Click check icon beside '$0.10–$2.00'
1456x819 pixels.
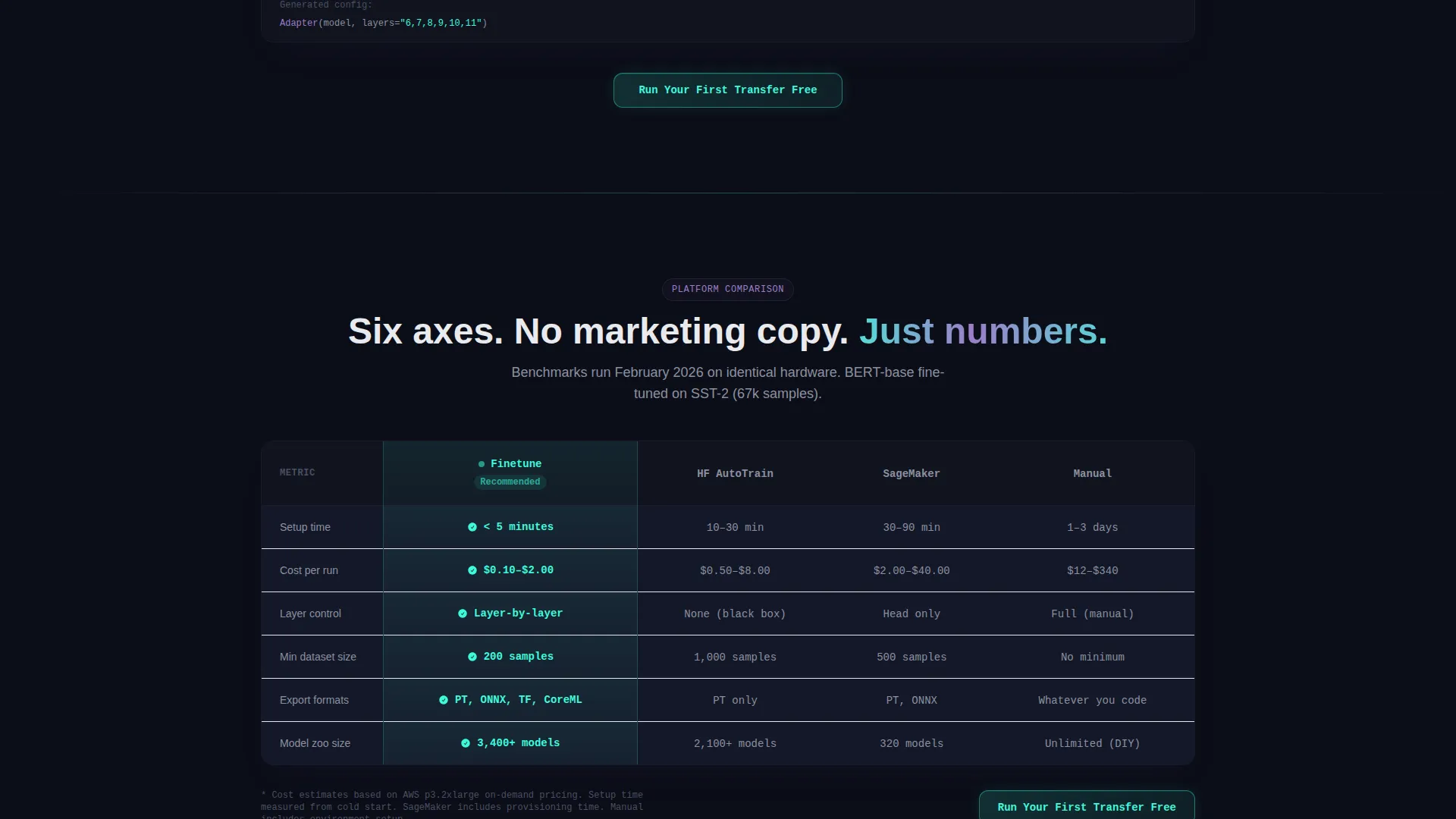click(x=472, y=570)
